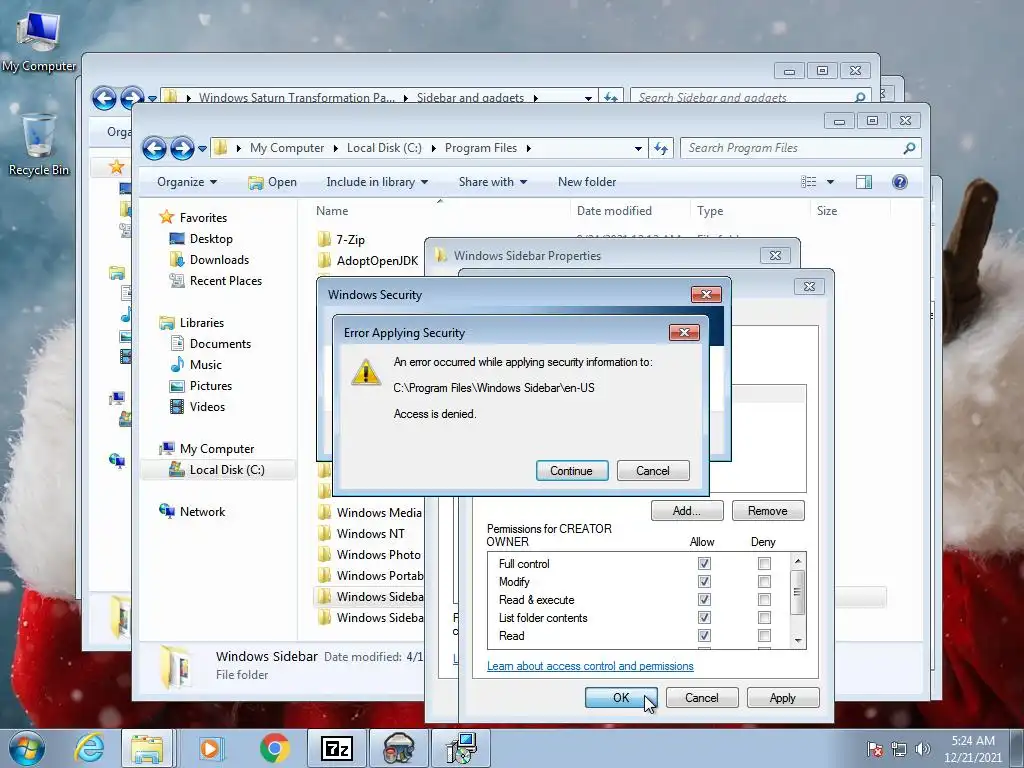Open recent pages dropdown arrow
Screen dimensions: 1024x768
click(x=202, y=149)
